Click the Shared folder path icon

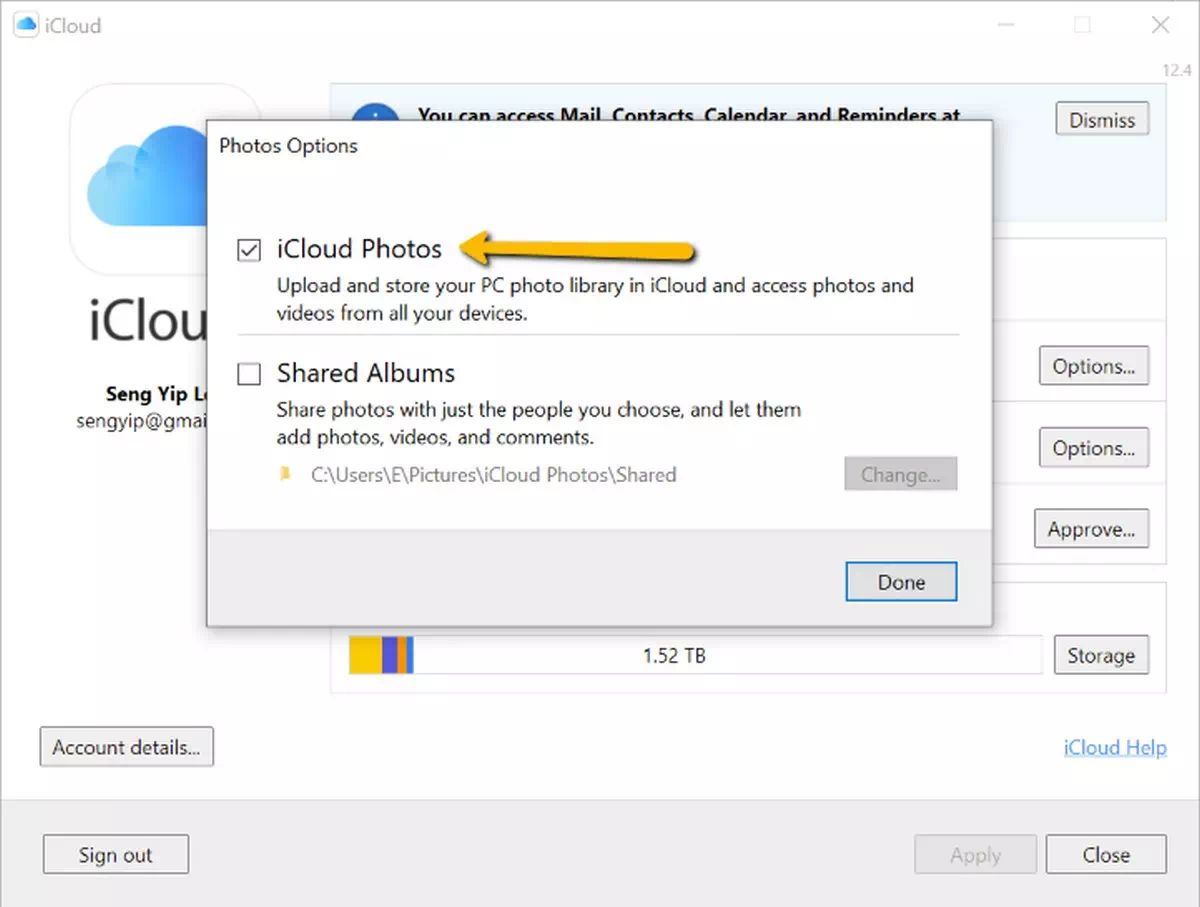286,474
